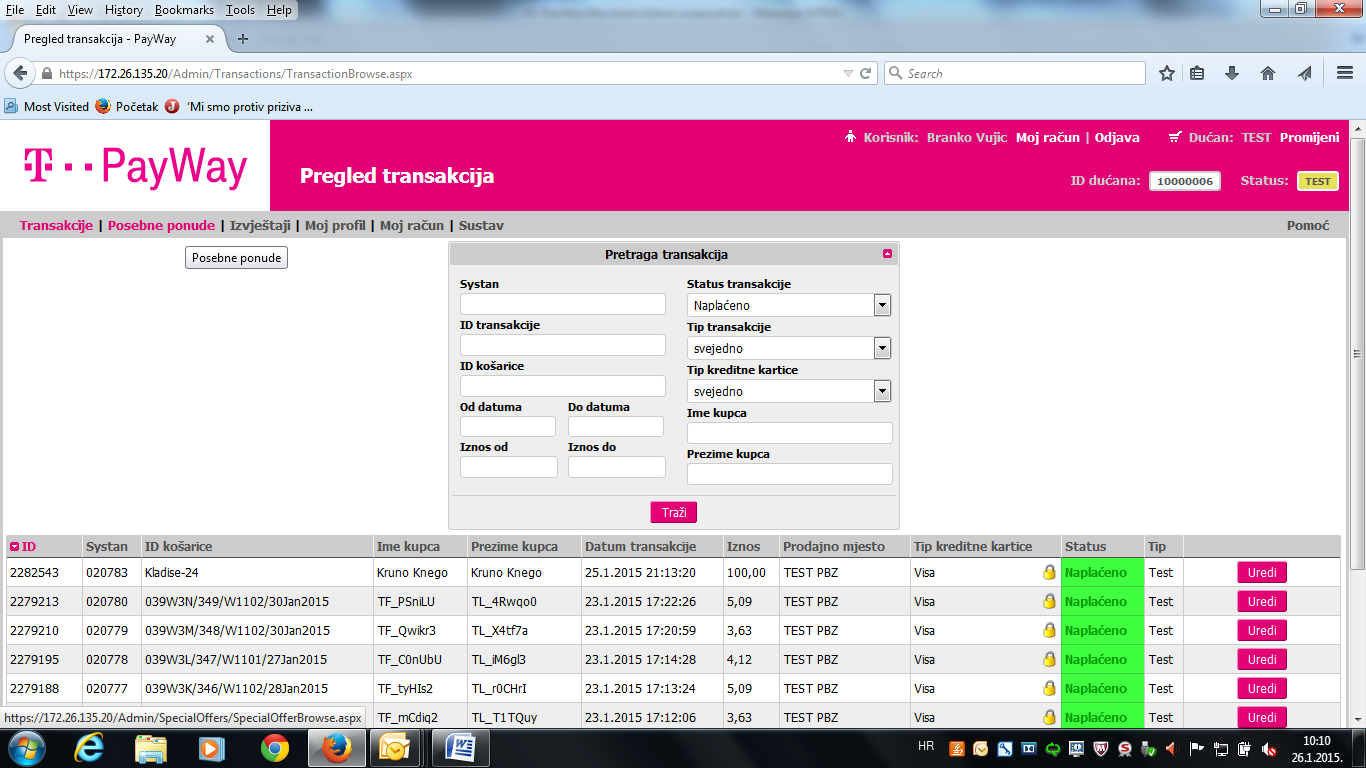The width and height of the screenshot is (1366, 768).
Task: Open the Firefox hamburger menu
Action: 1345,73
